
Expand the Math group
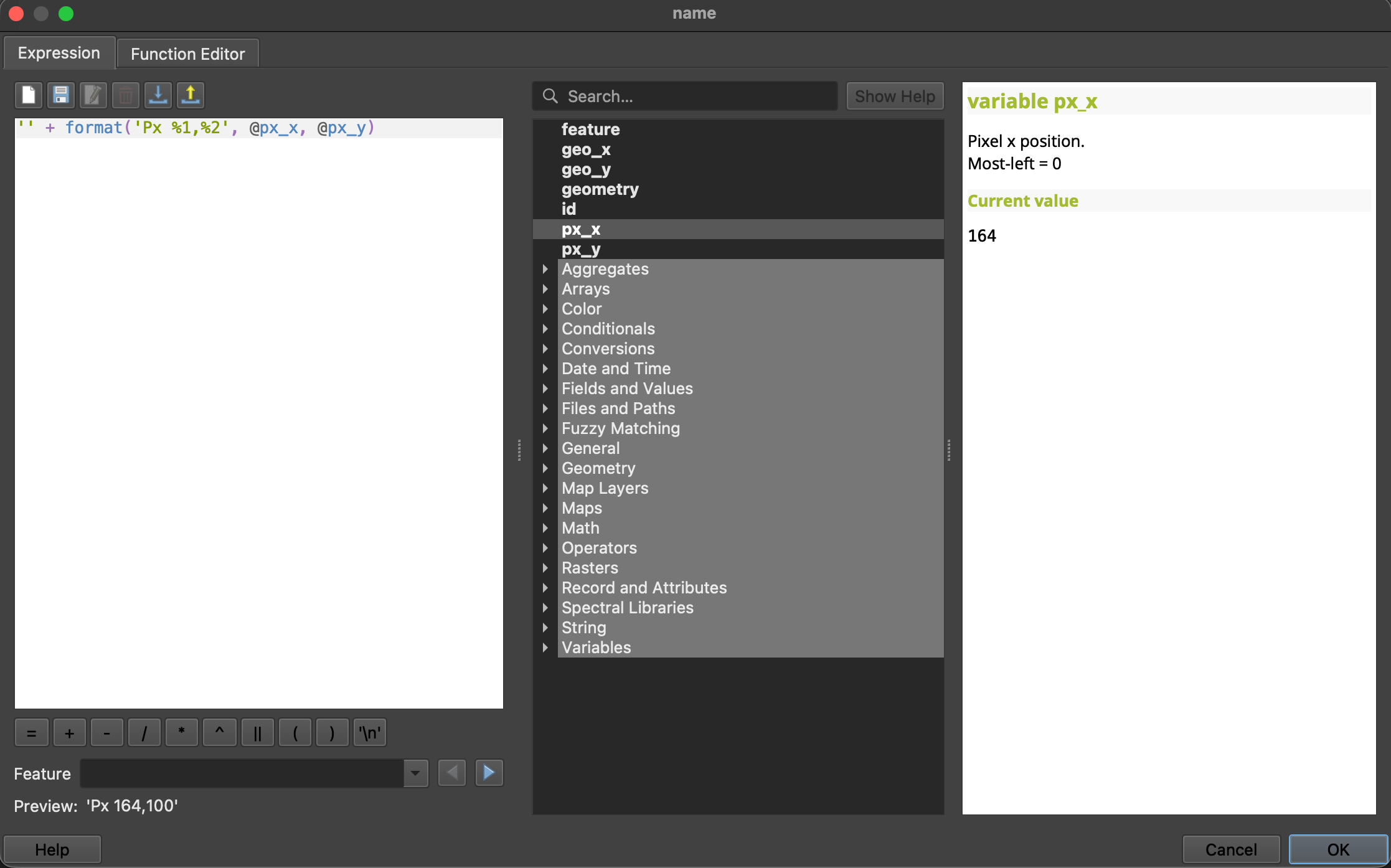[545, 528]
